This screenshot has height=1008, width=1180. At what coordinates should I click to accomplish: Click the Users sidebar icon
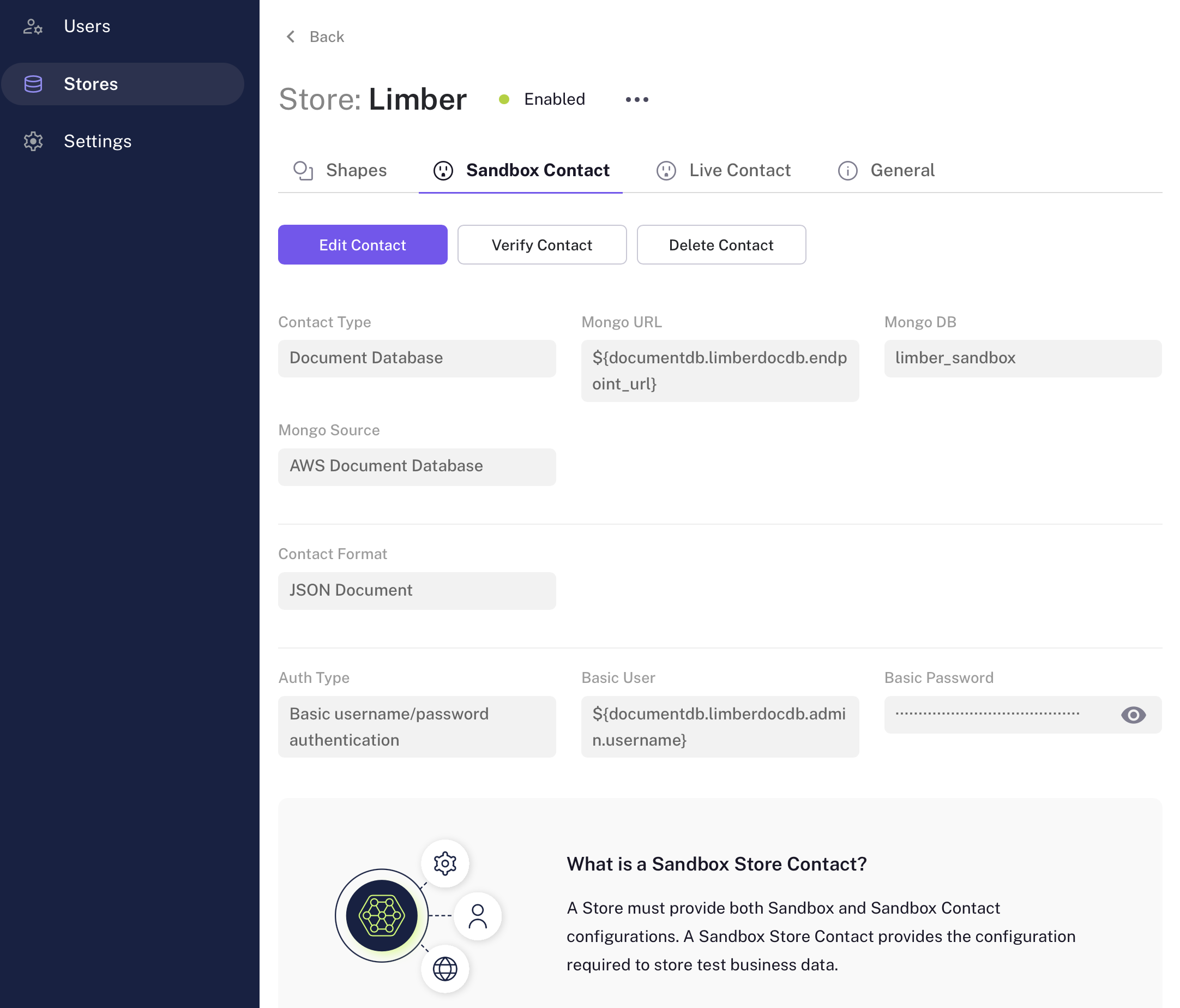[x=33, y=26]
